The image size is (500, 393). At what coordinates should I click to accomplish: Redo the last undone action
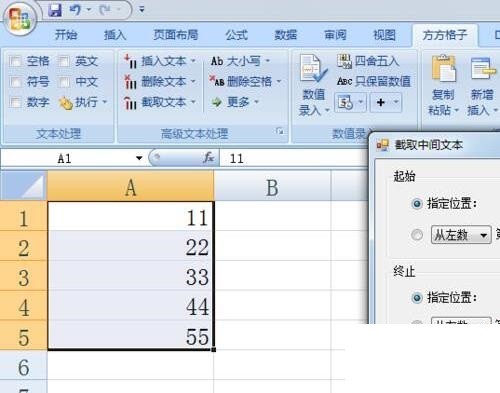coord(105,10)
